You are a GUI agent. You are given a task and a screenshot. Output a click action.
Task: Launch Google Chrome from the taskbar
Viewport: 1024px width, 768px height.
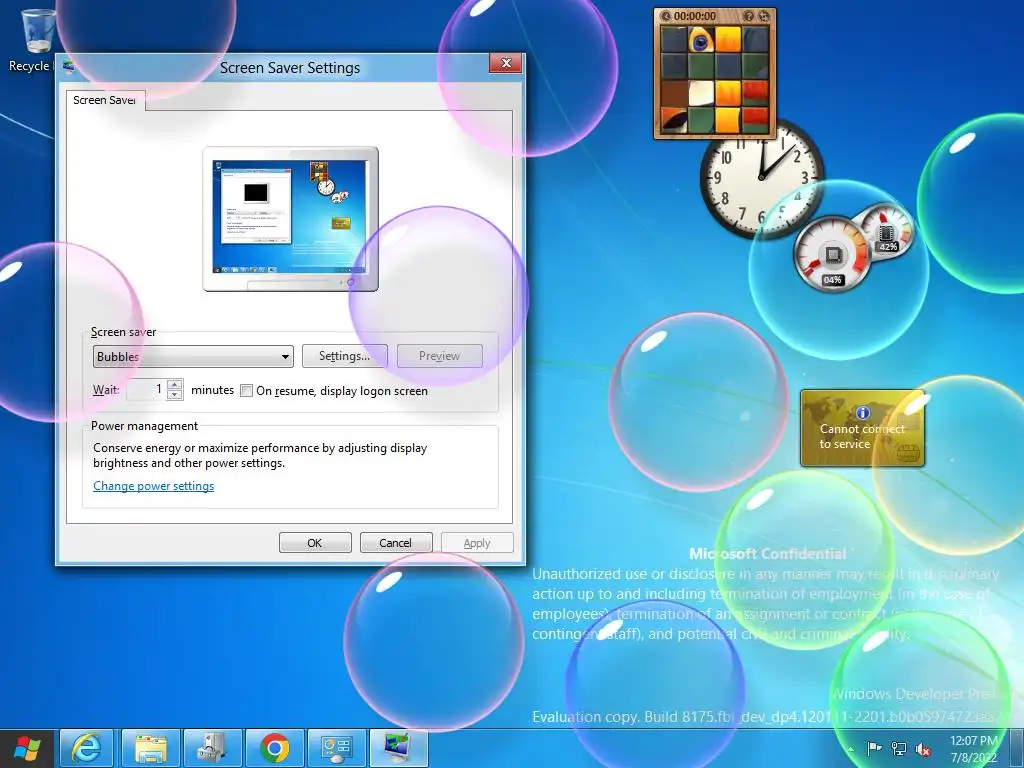coord(275,748)
